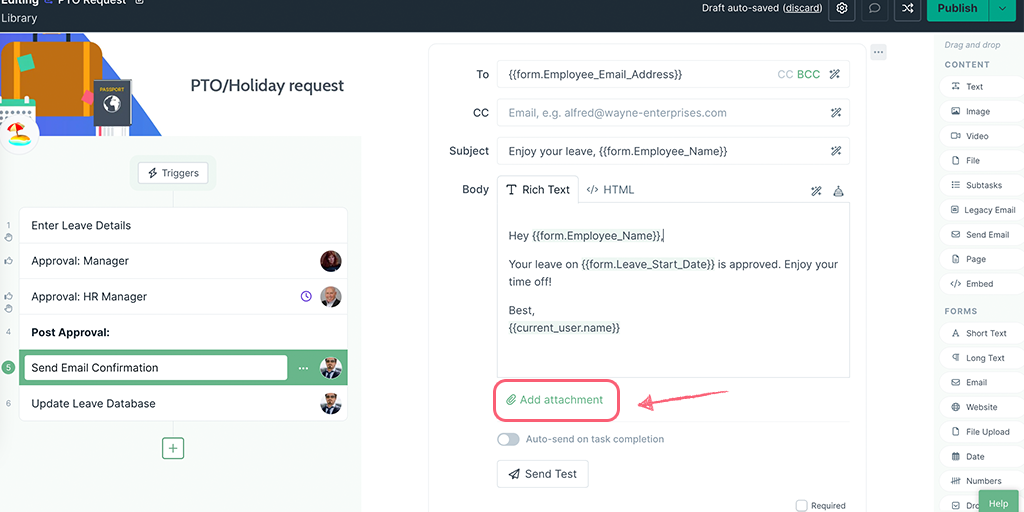Click the Add attachment link
1024x512 pixels.
click(x=555, y=400)
